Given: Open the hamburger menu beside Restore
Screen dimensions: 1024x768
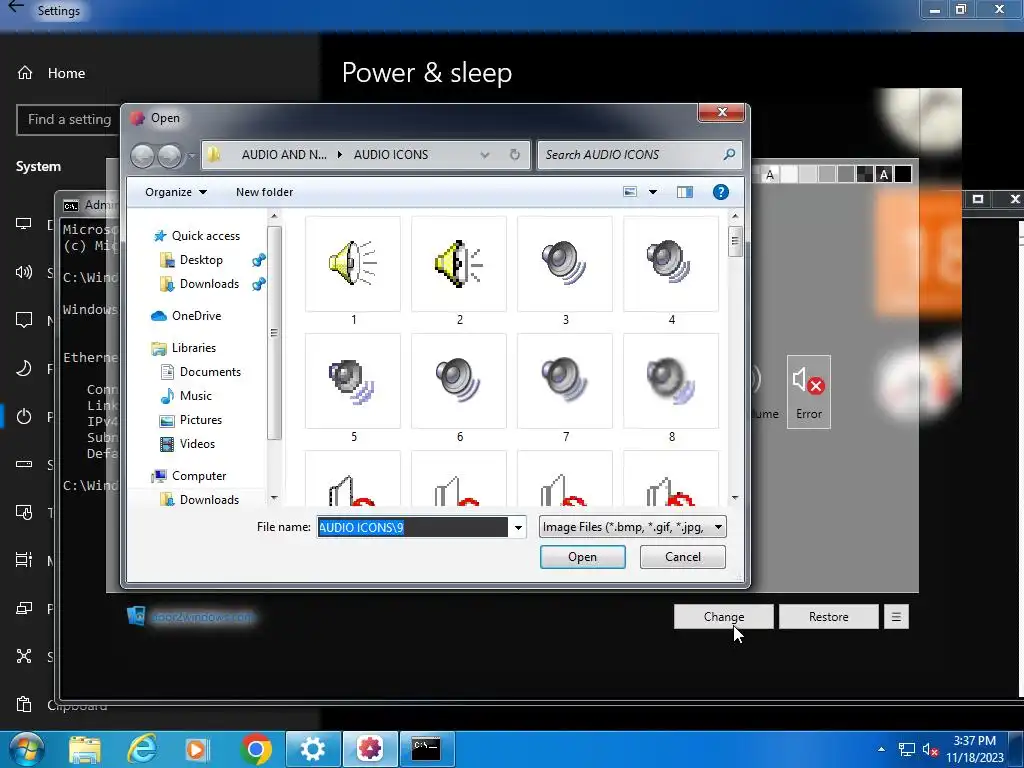Looking at the screenshot, I should click(x=897, y=616).
